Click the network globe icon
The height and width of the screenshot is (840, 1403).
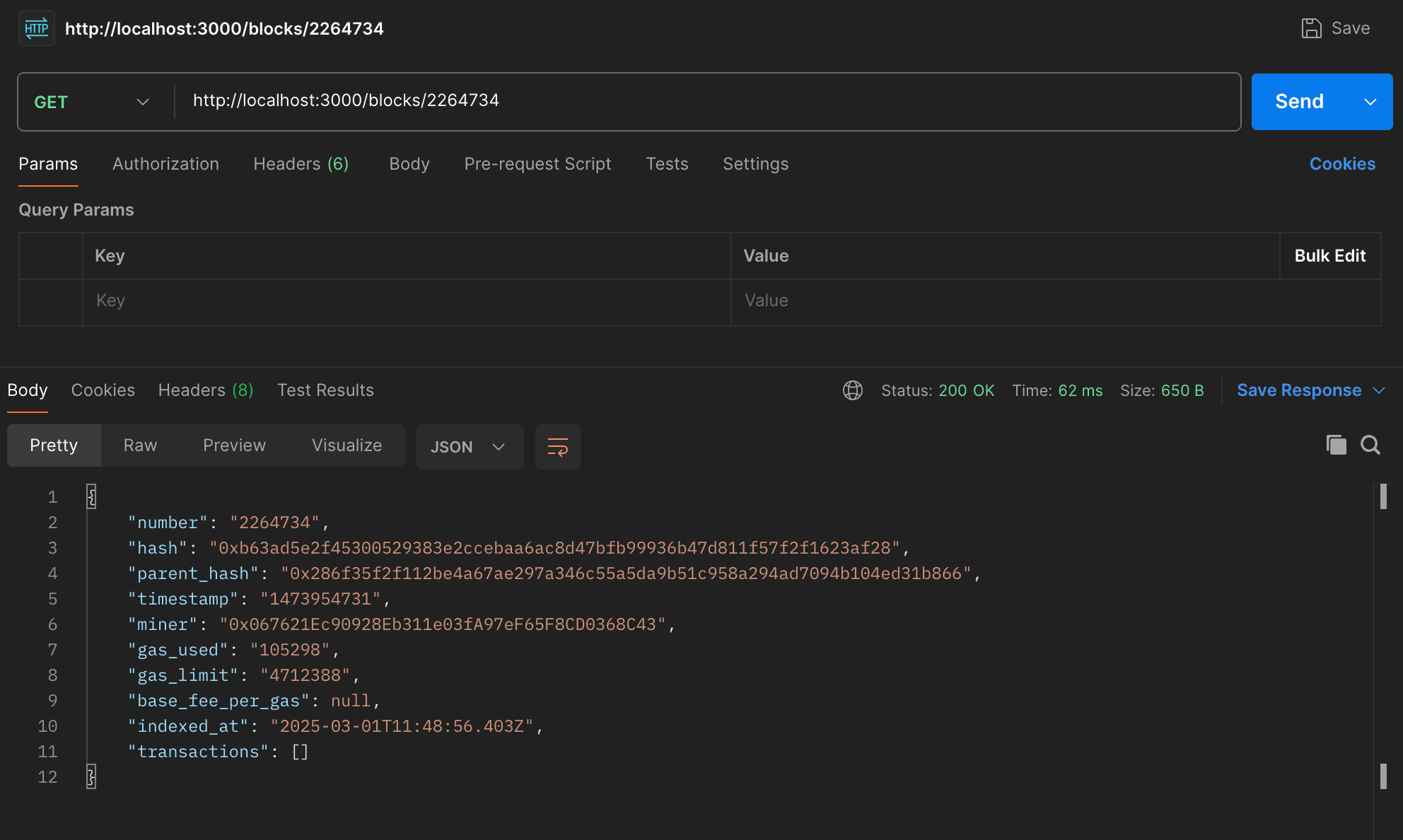(852, 390)
